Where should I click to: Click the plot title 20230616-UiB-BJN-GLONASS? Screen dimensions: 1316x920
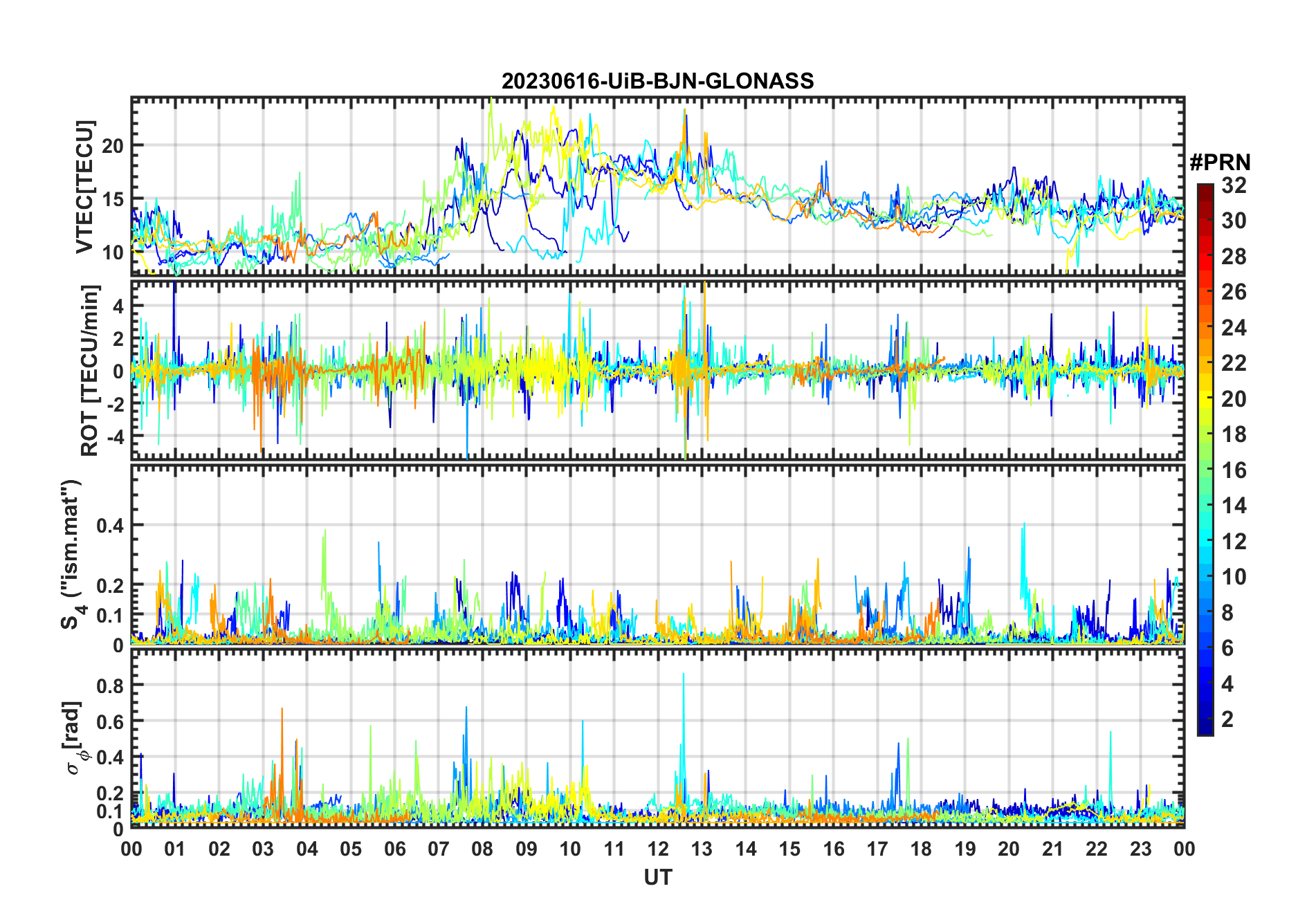tap(657, 81)
